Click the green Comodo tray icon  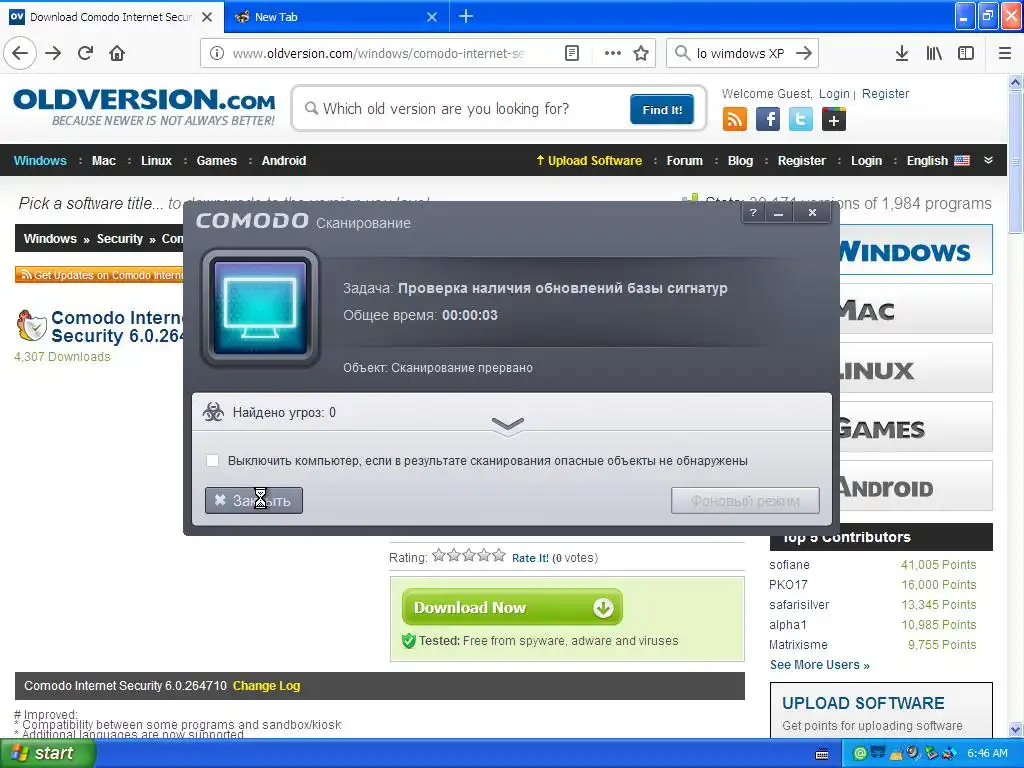tap(860, 754)
